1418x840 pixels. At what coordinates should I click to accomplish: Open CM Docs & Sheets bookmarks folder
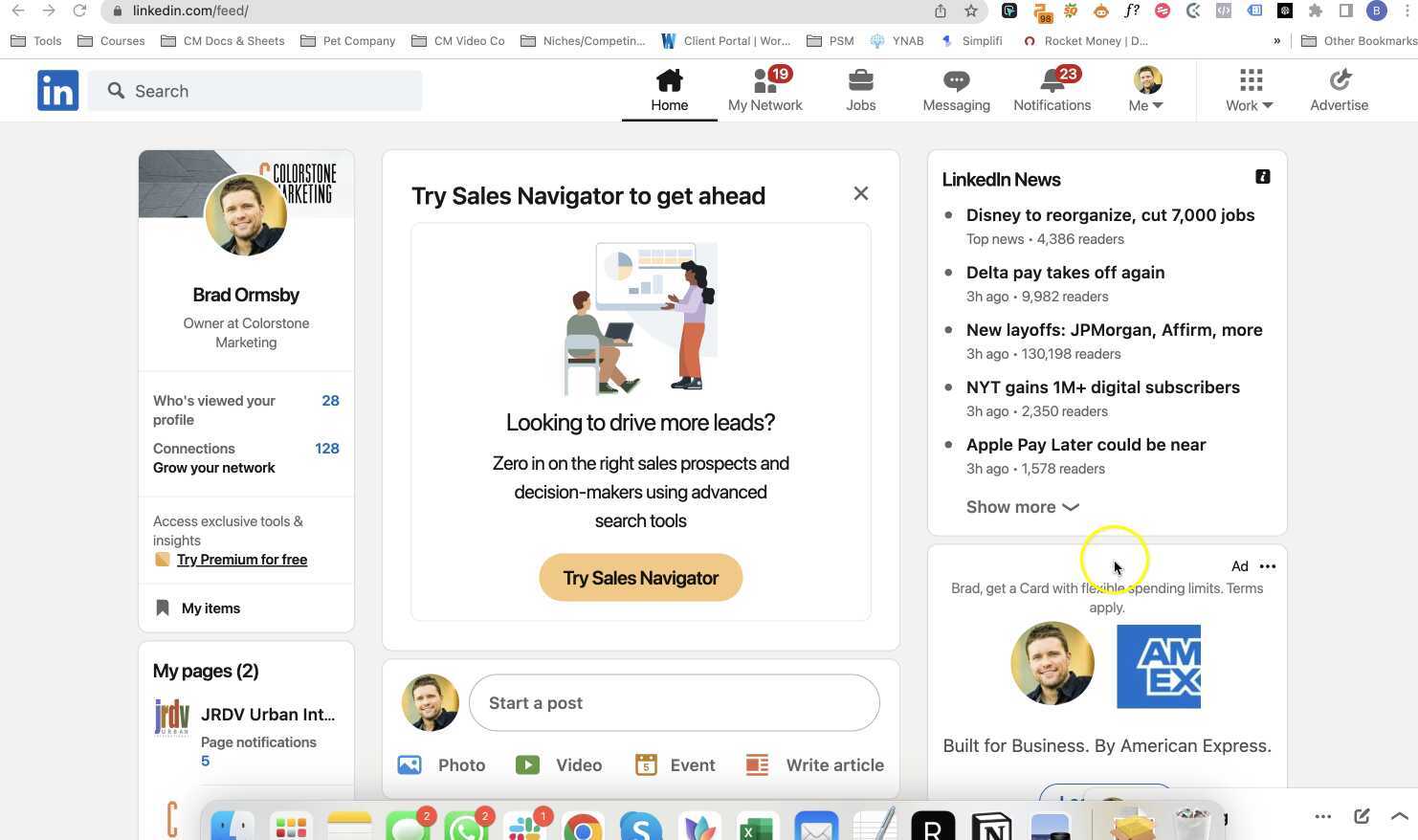click(223, 41)
